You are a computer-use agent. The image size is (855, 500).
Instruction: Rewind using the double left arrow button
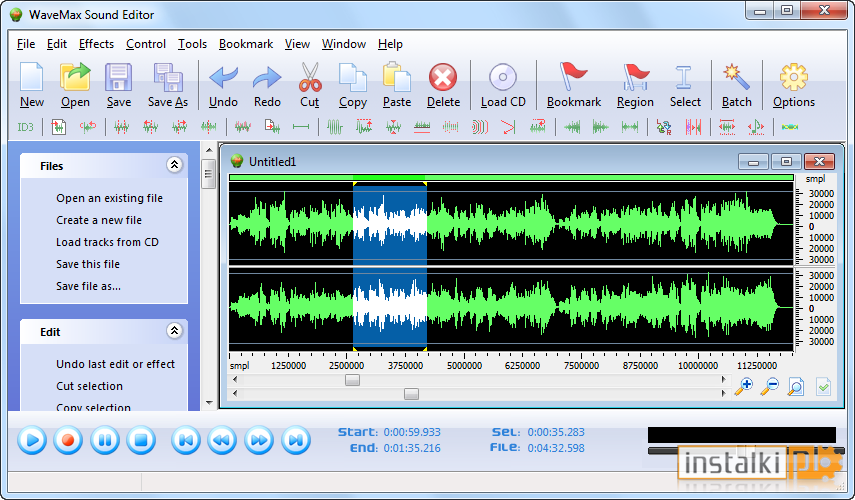tap(222, 440)
